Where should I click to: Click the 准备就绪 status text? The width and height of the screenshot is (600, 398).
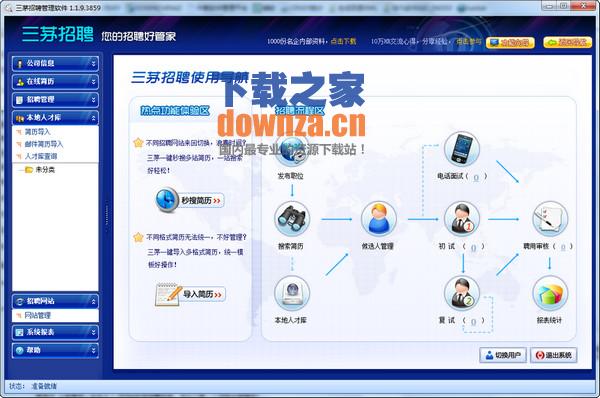[x=44, y=386]
